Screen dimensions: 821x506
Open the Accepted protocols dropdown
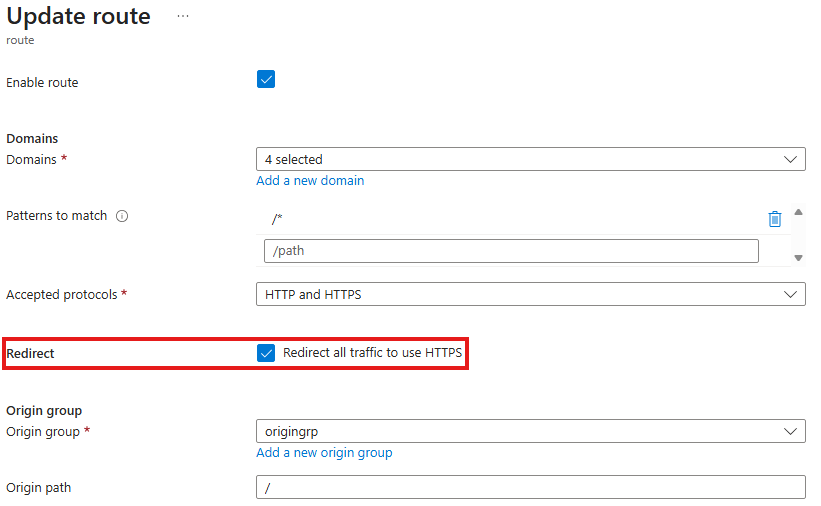tap(530, 294)
